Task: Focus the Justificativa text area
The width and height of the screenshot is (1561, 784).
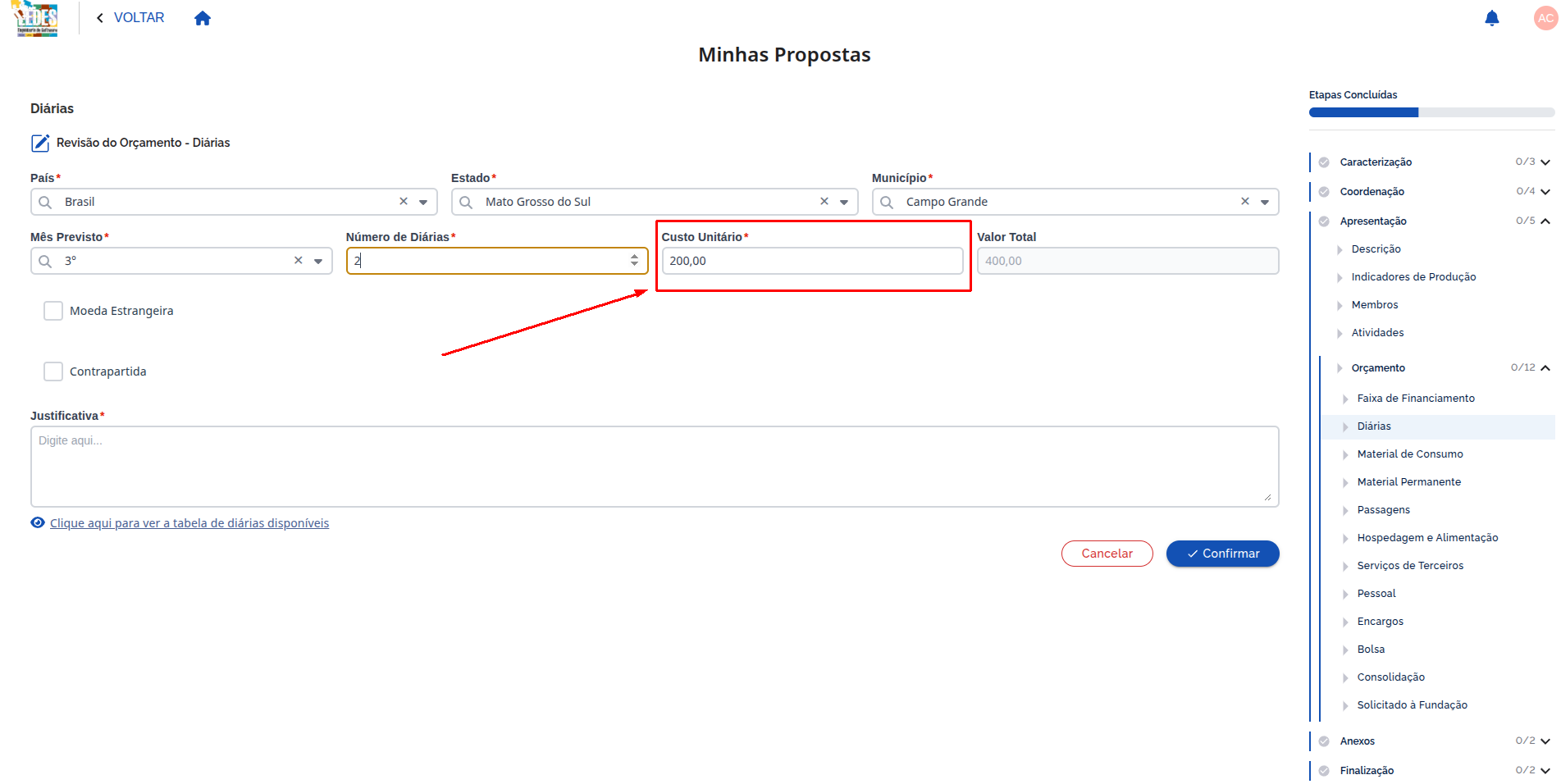Action: click(x=655, y=466)
